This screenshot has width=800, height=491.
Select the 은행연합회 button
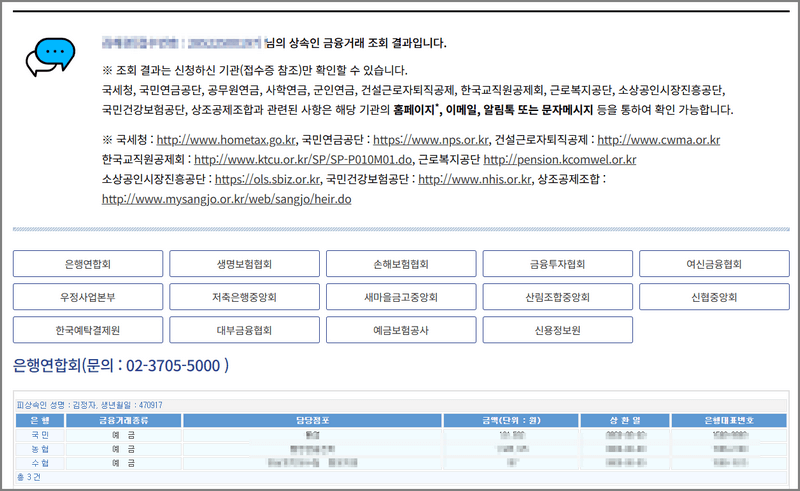point(88,264)
